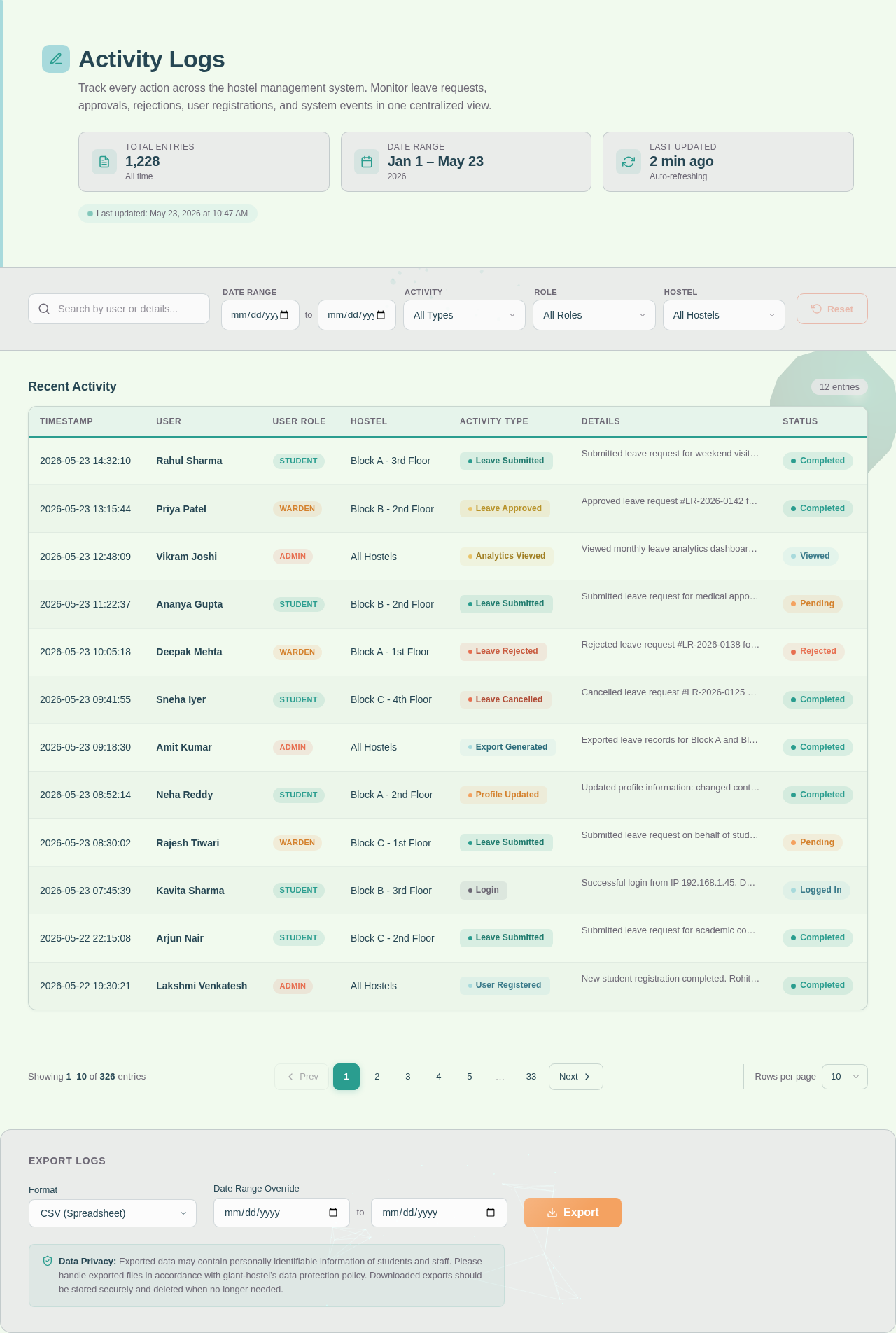The image size is (896, 1333).
Task: Click the Last updated May 23 status pill
Action: coord(168,214)
